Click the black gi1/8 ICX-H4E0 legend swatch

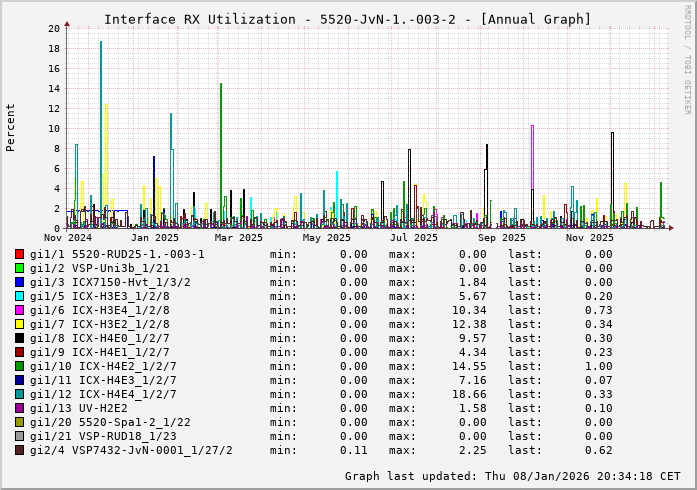click(x=20, y=338)
